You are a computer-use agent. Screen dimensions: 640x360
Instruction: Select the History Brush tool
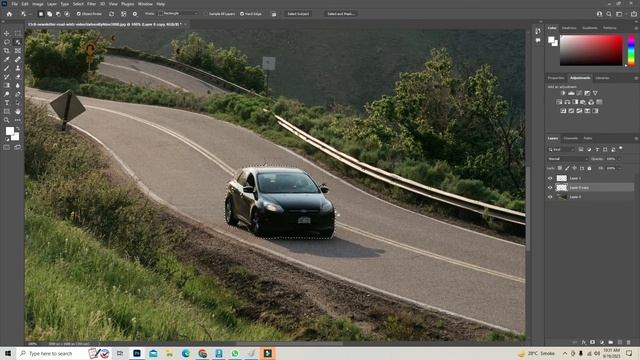(7, 77)
